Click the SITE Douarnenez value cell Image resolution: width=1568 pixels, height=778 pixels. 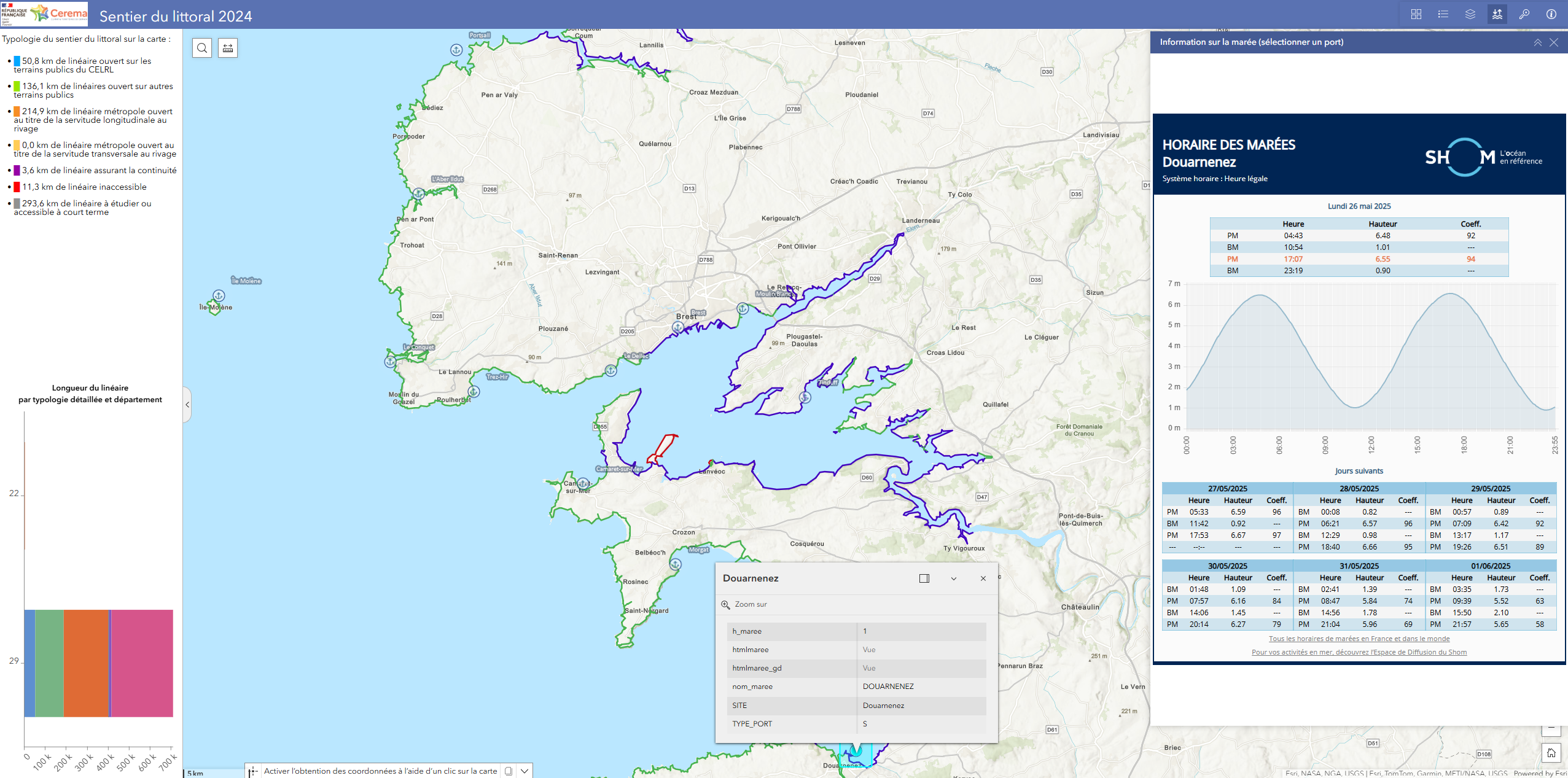coord(921,706)
